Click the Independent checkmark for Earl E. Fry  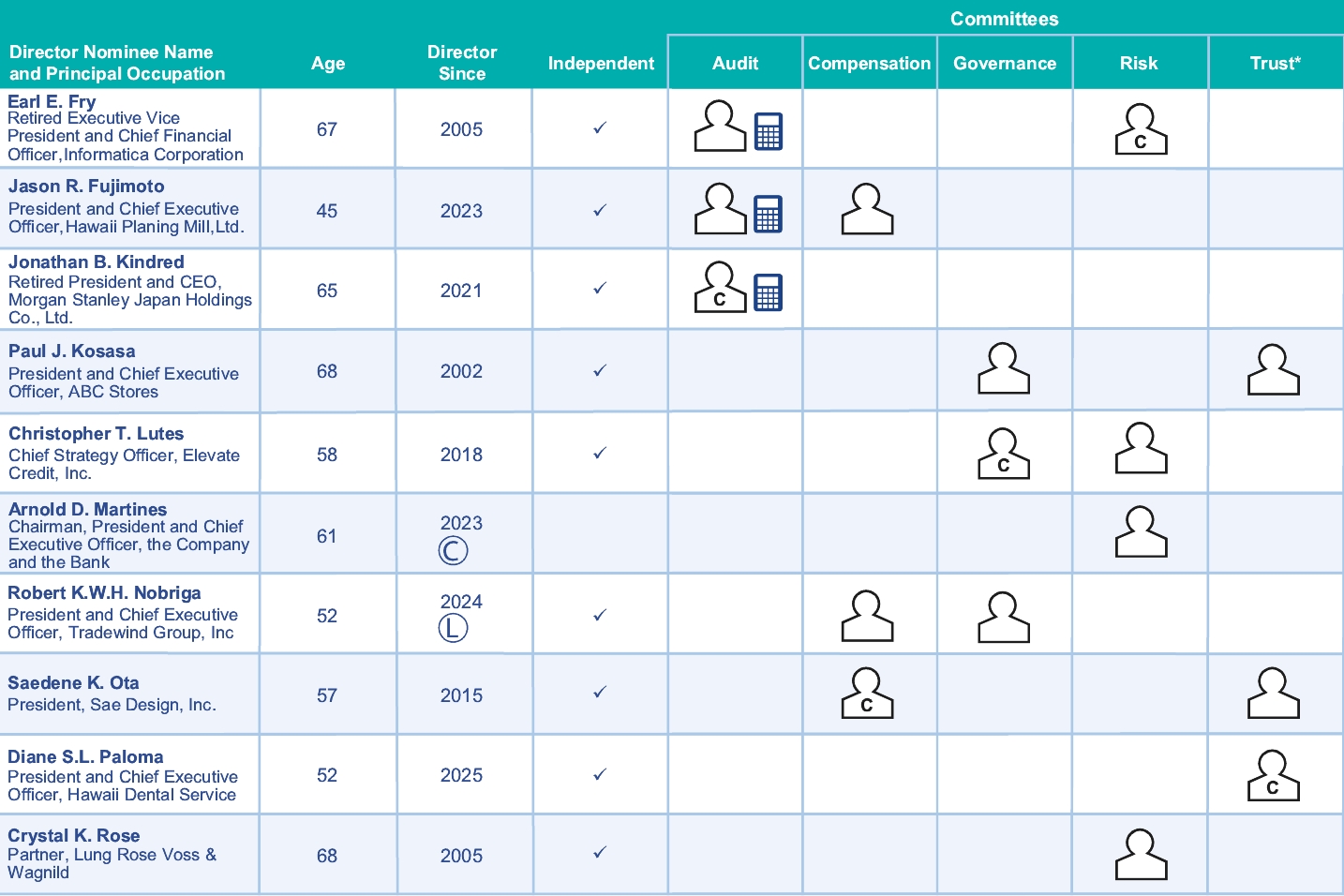[x=600, y=128]
